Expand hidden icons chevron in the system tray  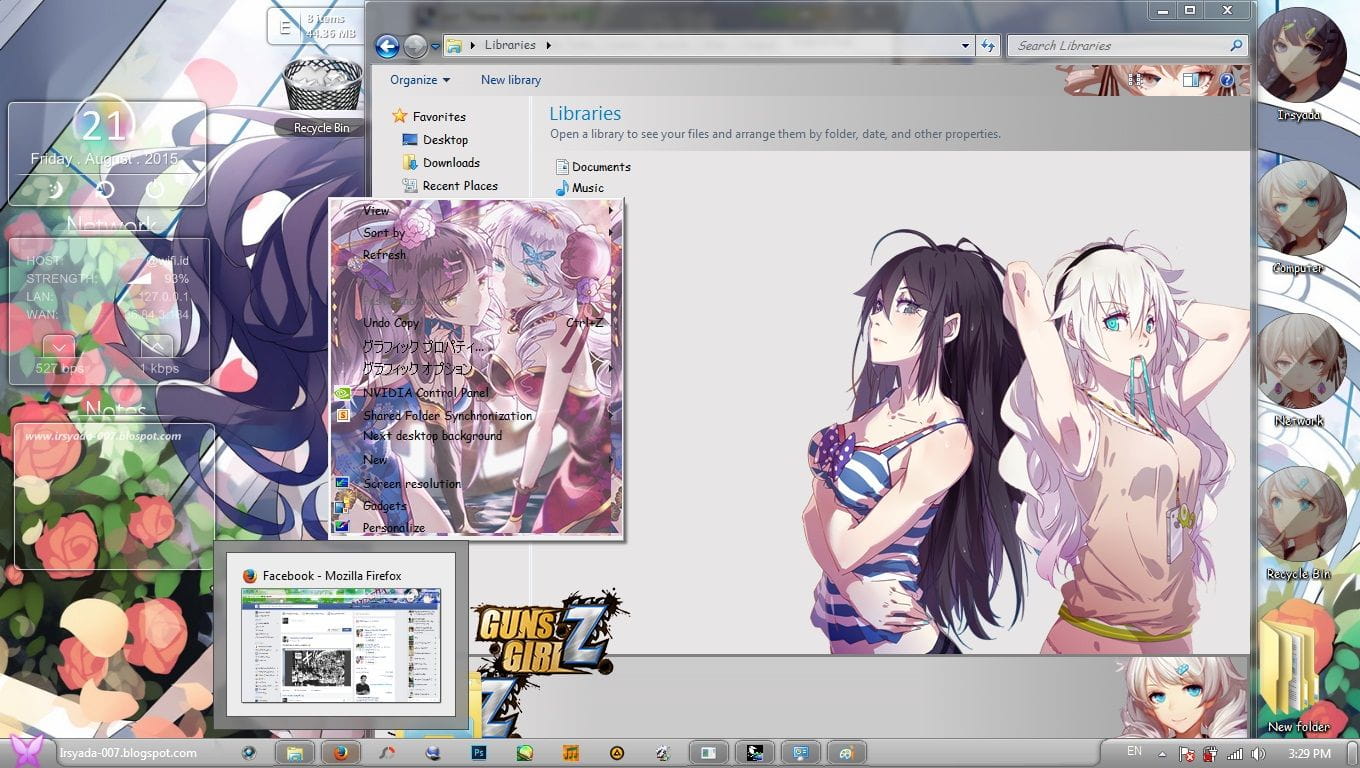point(1161,753)
